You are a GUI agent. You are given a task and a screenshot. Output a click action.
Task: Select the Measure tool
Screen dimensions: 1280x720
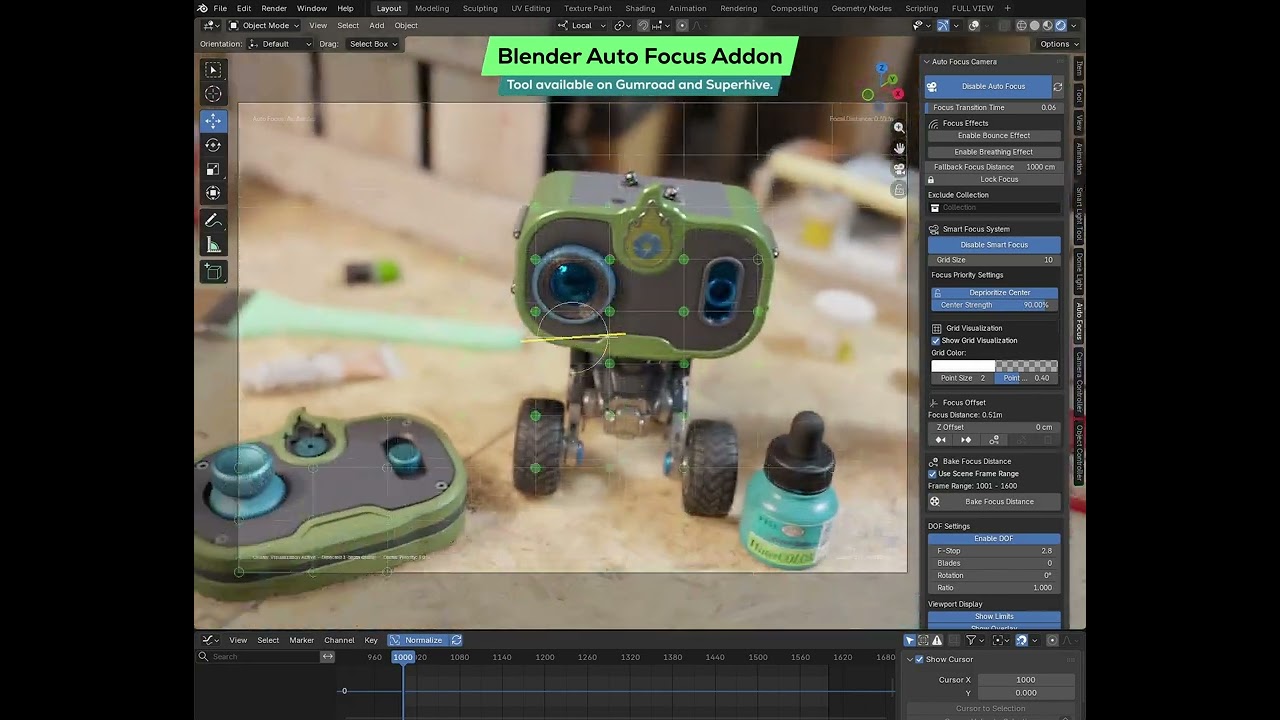pyautogui.click(x=213, y=244)
